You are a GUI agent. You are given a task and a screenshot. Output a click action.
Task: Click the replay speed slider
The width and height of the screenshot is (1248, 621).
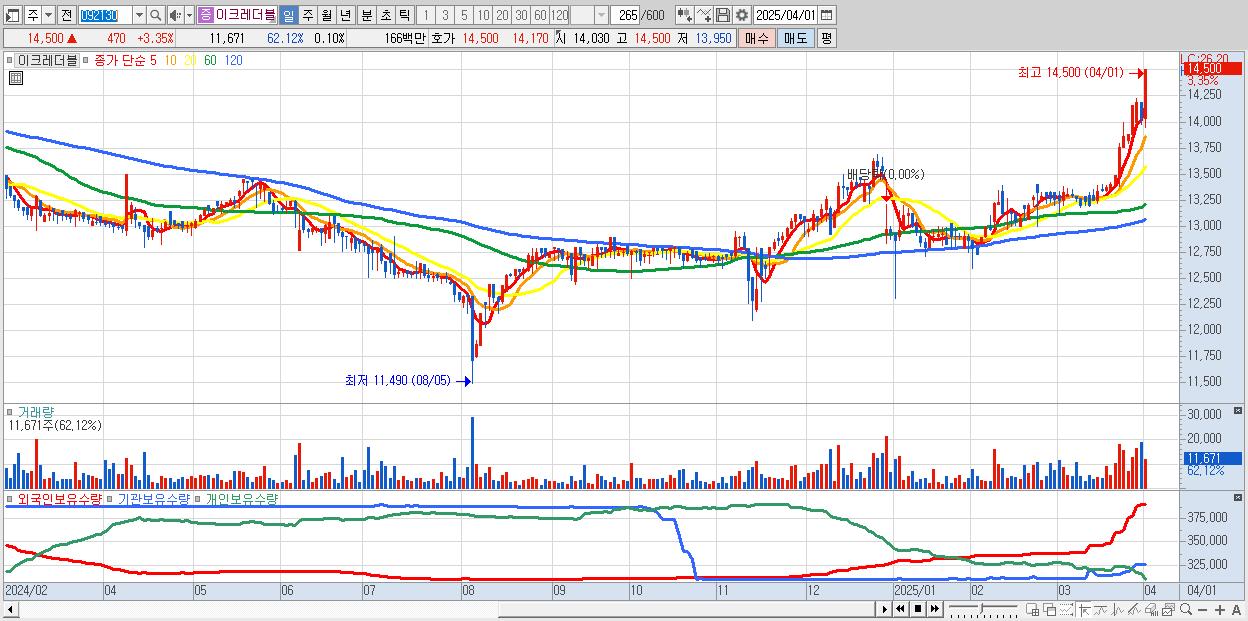[x=983, y=609]
